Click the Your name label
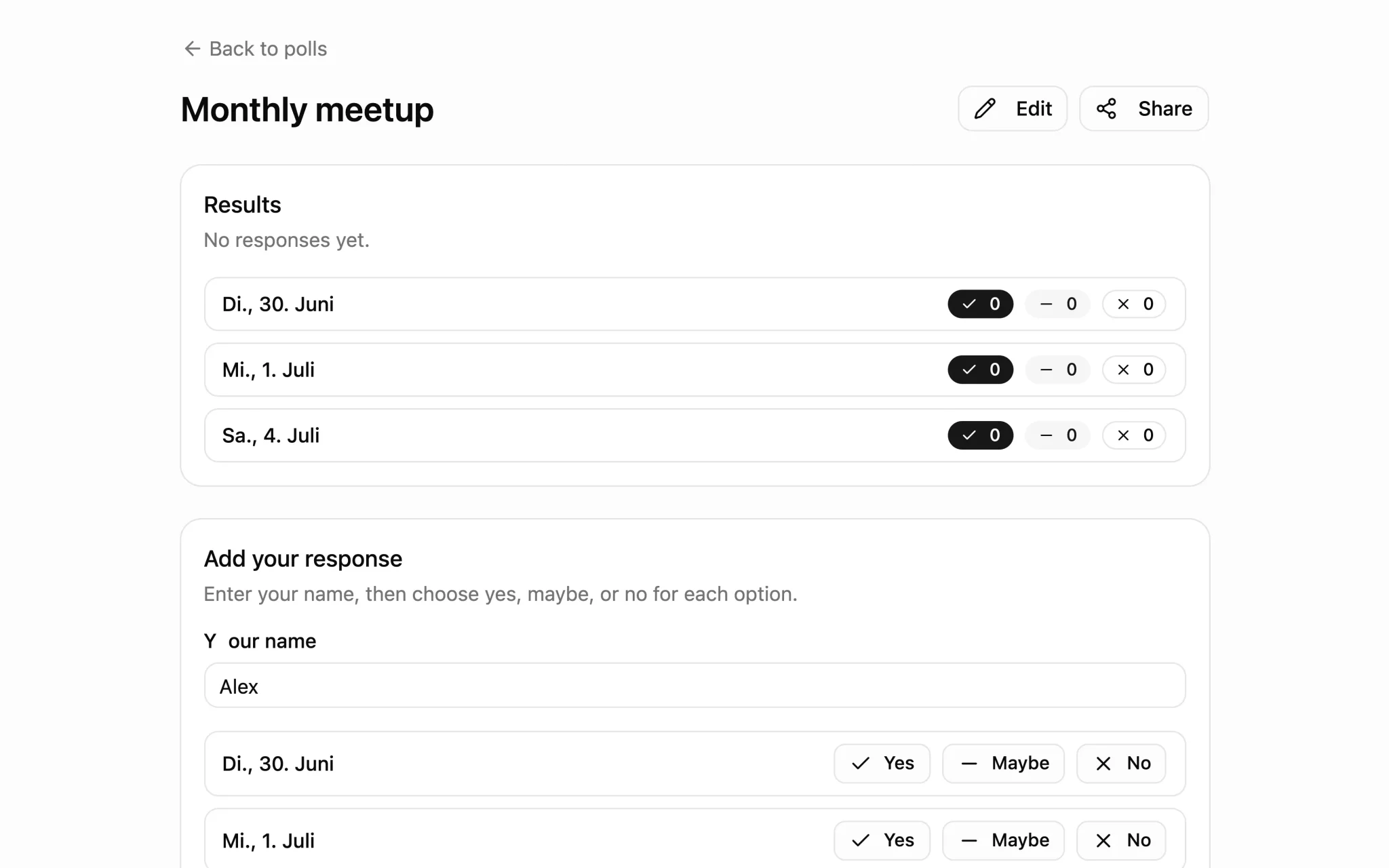This screenshot has width=1389, height=868. click(260, 642)
